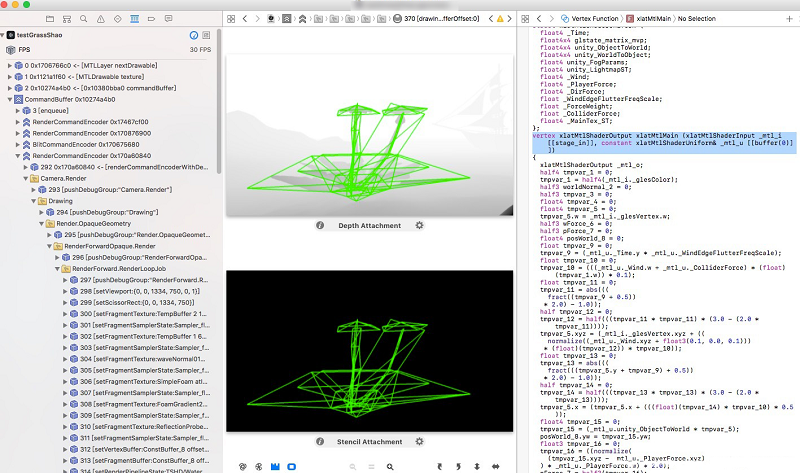Screen dimensions: 800x473
Task: Toggle the blue outline overlay button beside wireframe
Action: pos(292,466)
